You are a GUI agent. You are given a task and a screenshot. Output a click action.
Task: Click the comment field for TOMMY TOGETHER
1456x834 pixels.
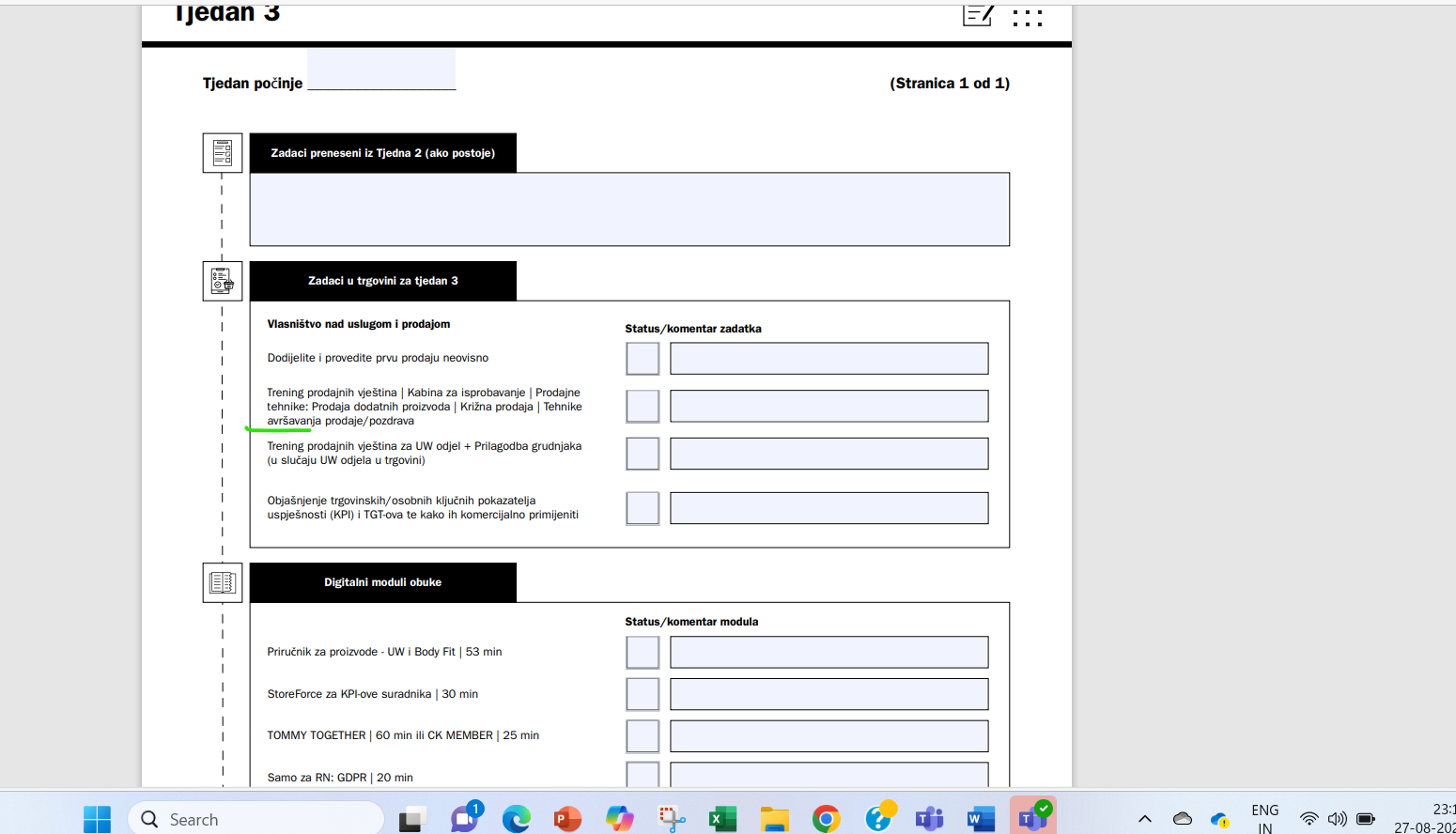coord(829,736)
